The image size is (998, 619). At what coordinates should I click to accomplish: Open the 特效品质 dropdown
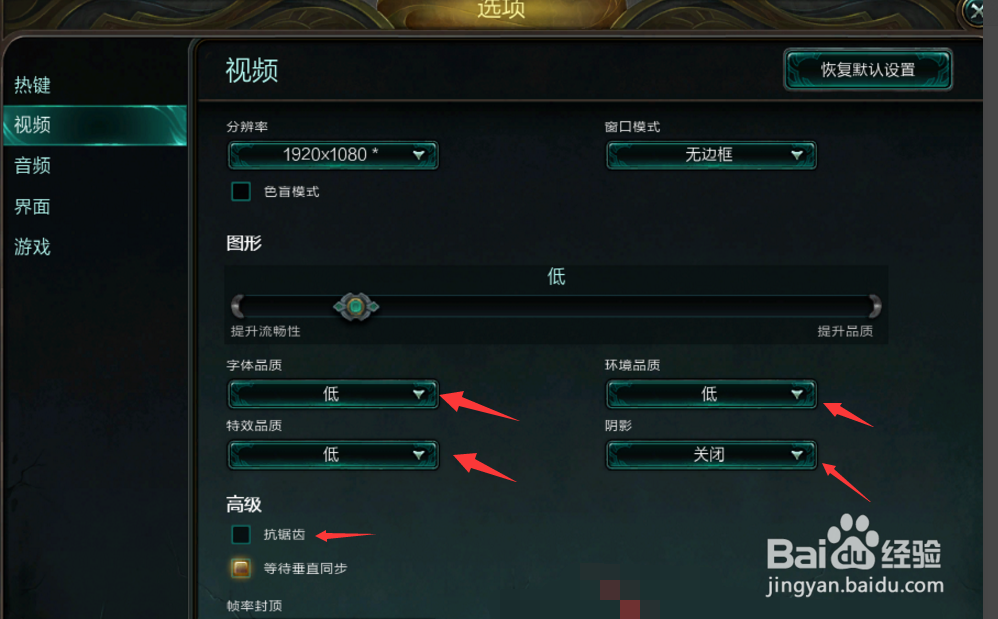333,454
